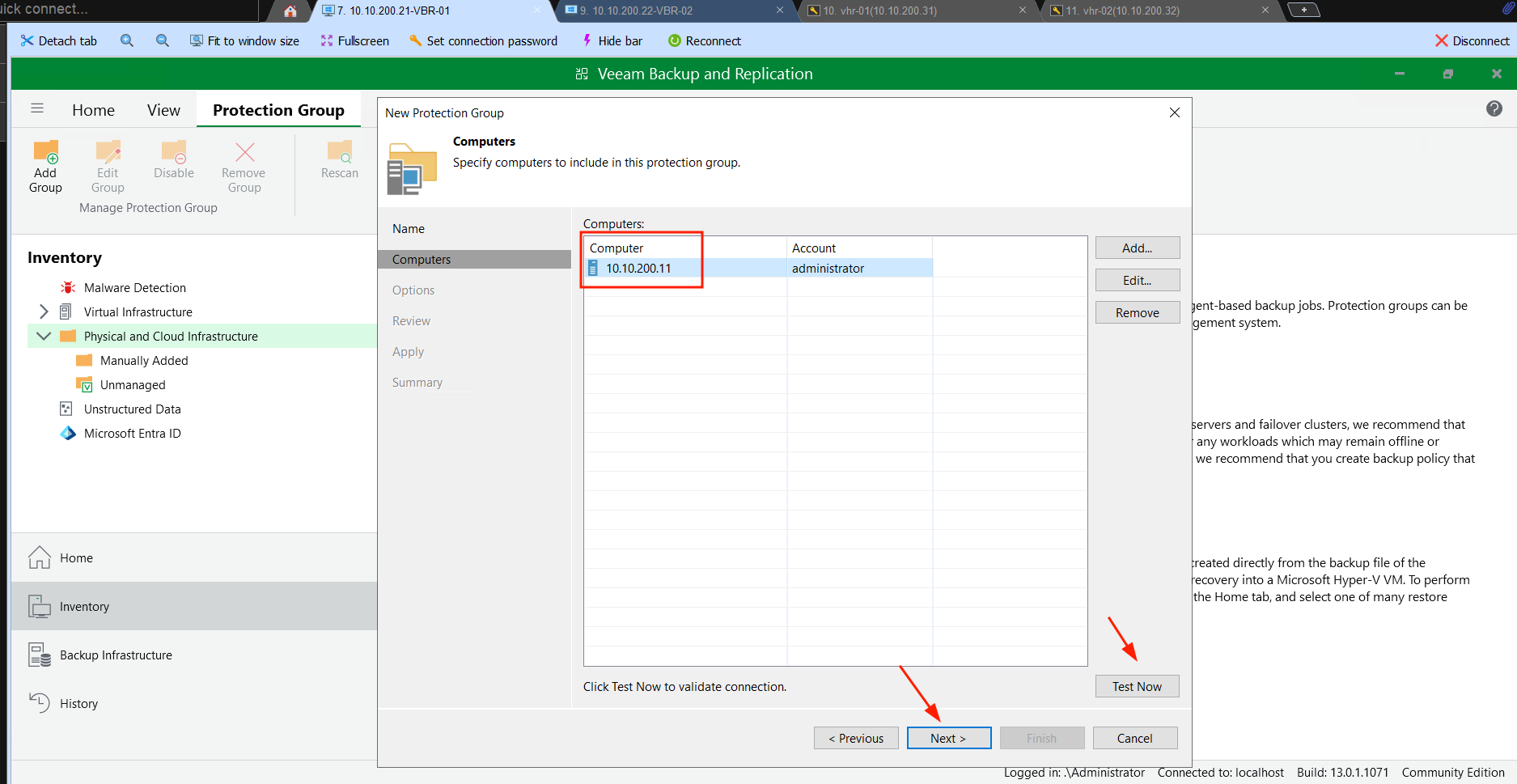1517x784 pixels.
Task: Select the Computers wizard step
Action: [474, 259]
